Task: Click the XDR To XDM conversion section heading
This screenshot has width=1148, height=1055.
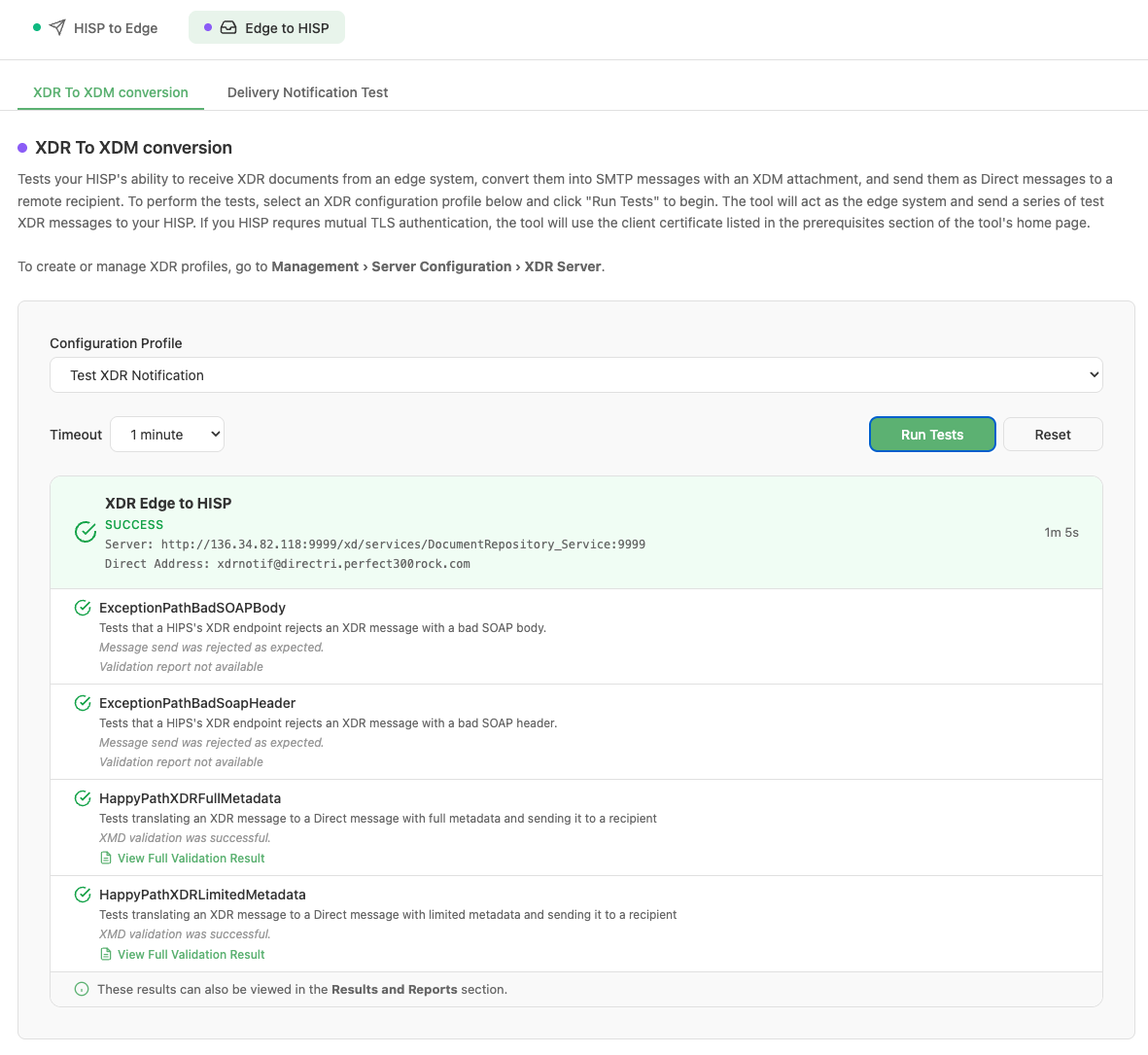Action: coord(134,147)
